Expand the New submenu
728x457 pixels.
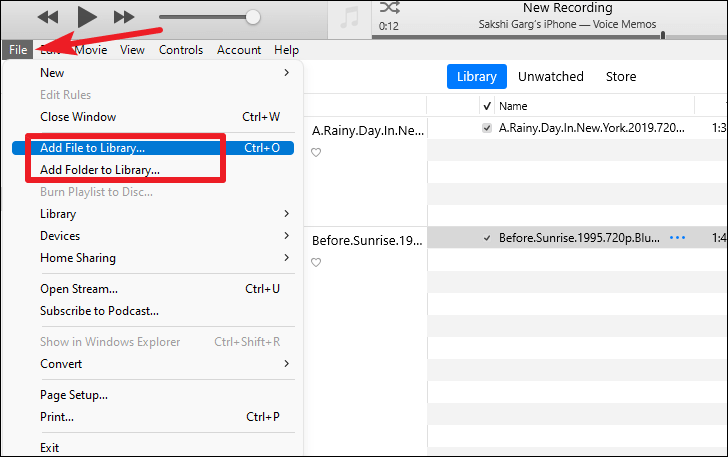(x=153, y=72)
